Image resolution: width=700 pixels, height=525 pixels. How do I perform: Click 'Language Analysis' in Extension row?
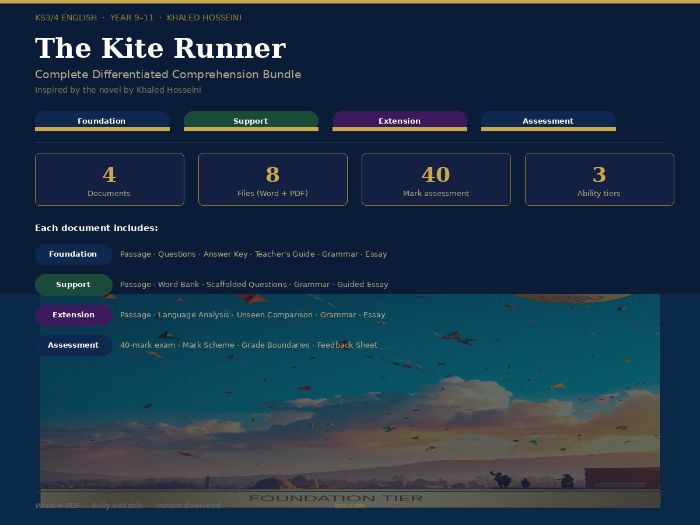tap(194, 315)
